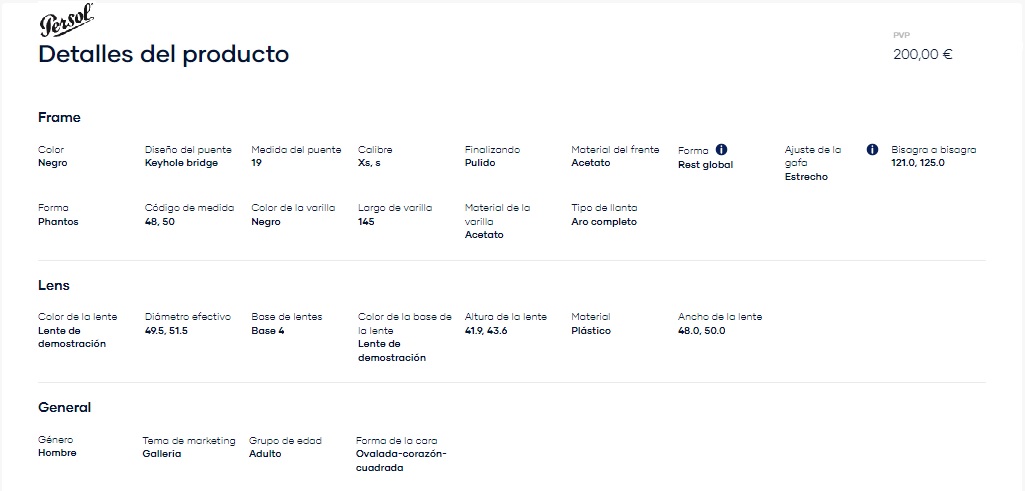
Task: Select the 200,00 € price
Action: click(922, 55)
